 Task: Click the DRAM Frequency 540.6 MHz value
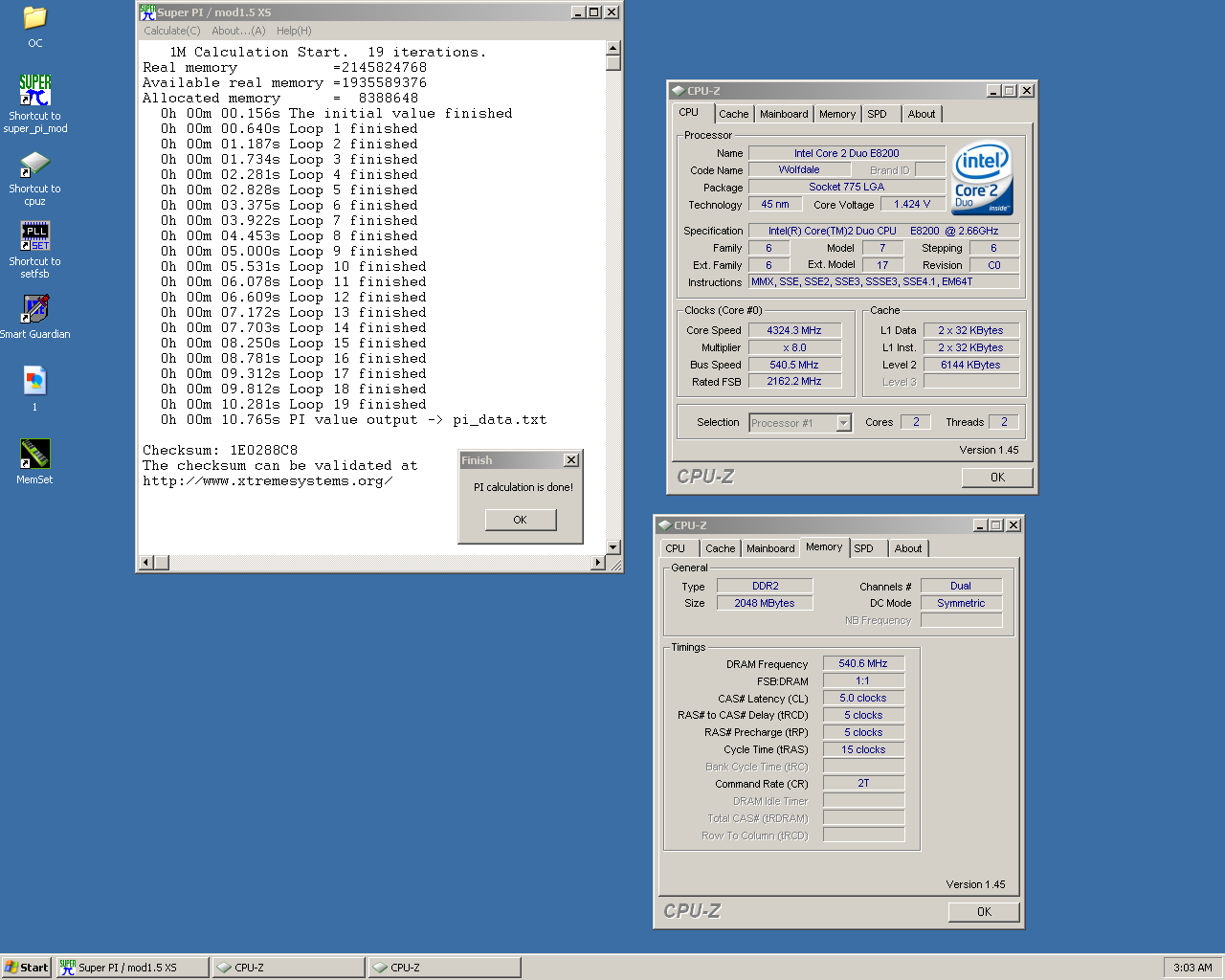point(863,663)
